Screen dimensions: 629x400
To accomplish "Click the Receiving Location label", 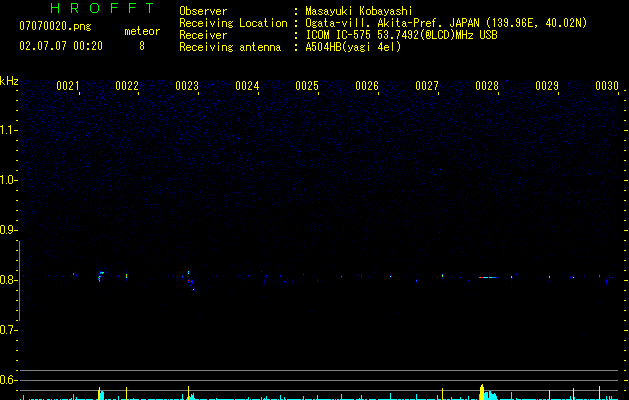I will [233, 23].
